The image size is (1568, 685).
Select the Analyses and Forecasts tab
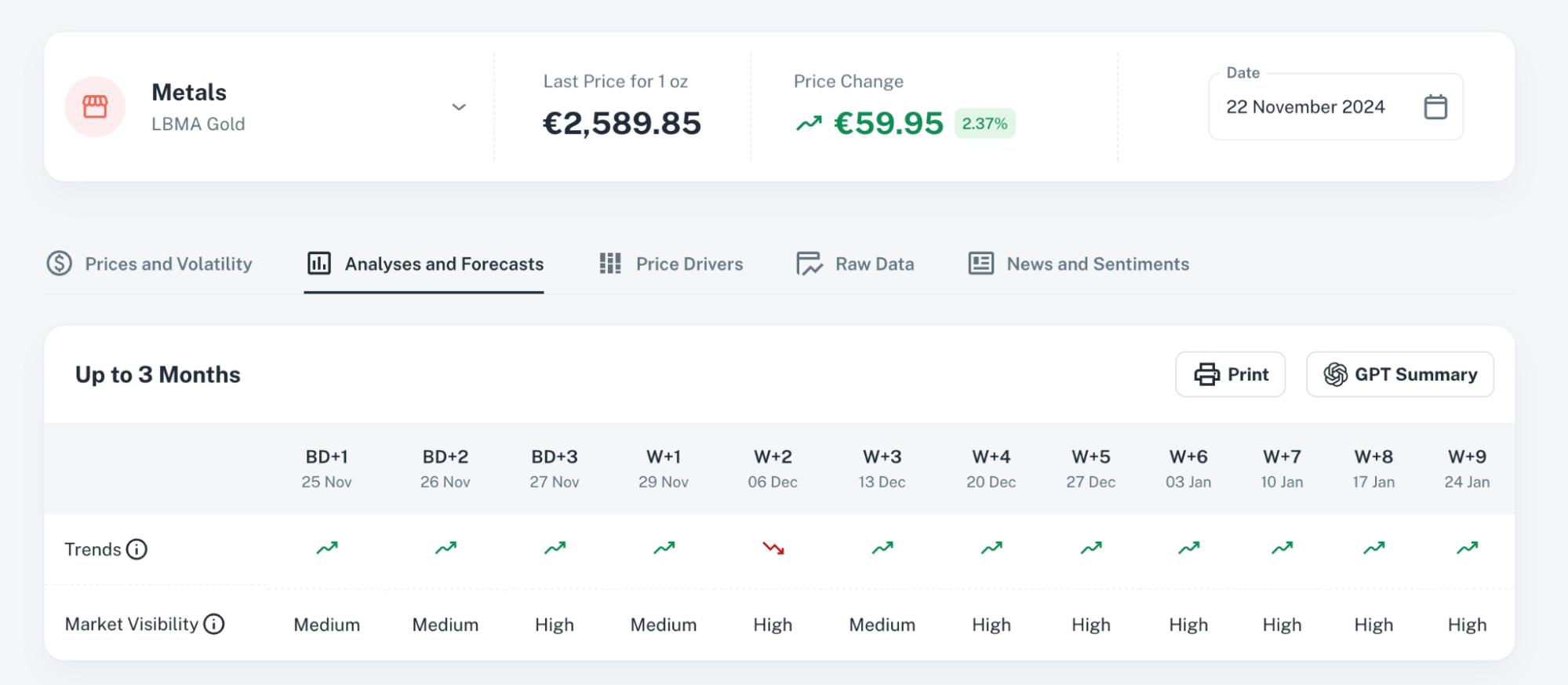pyautogui.click(x=424, y=264)
